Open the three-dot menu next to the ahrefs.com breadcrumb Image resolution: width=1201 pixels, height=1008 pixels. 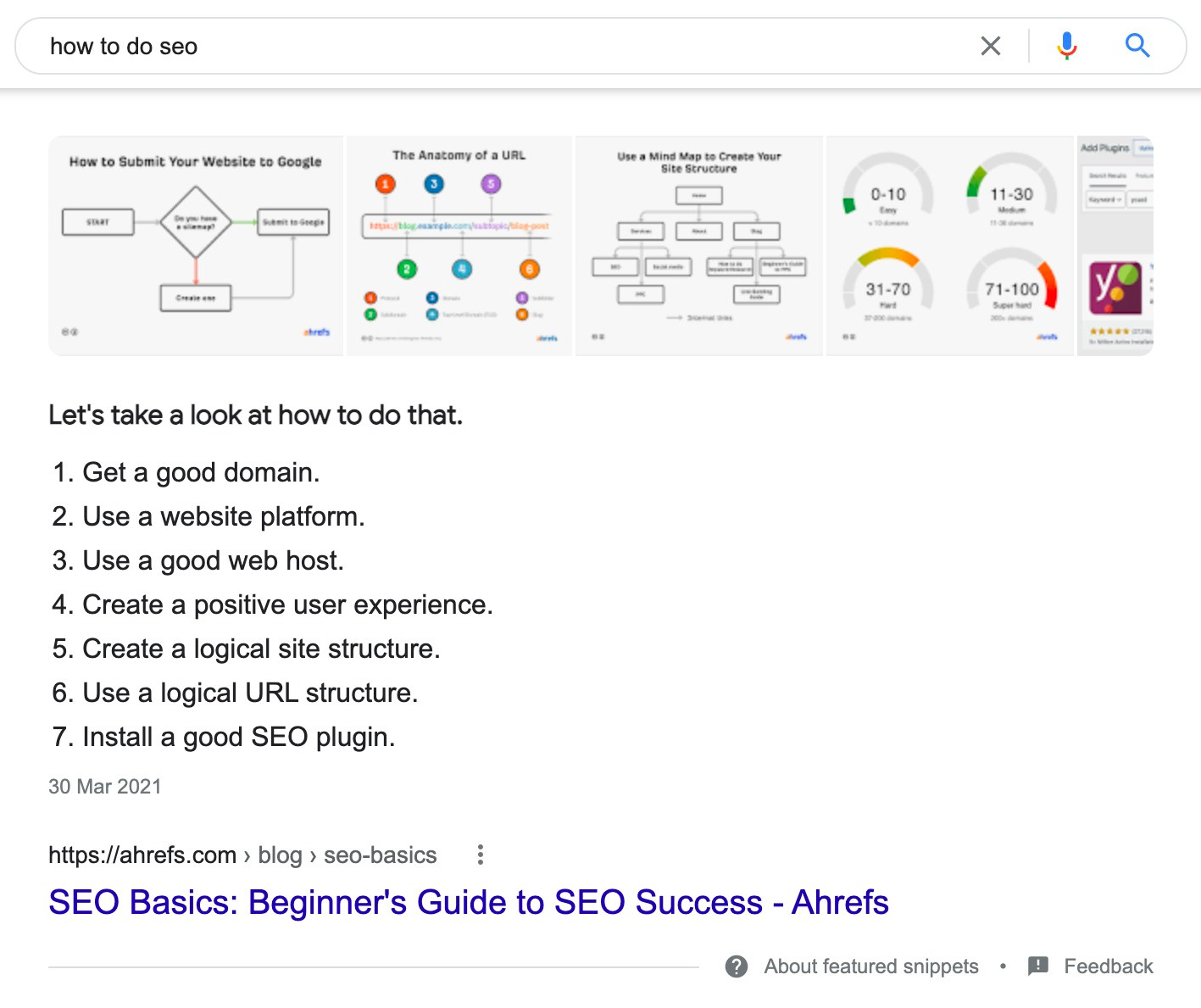pos(480,855)
